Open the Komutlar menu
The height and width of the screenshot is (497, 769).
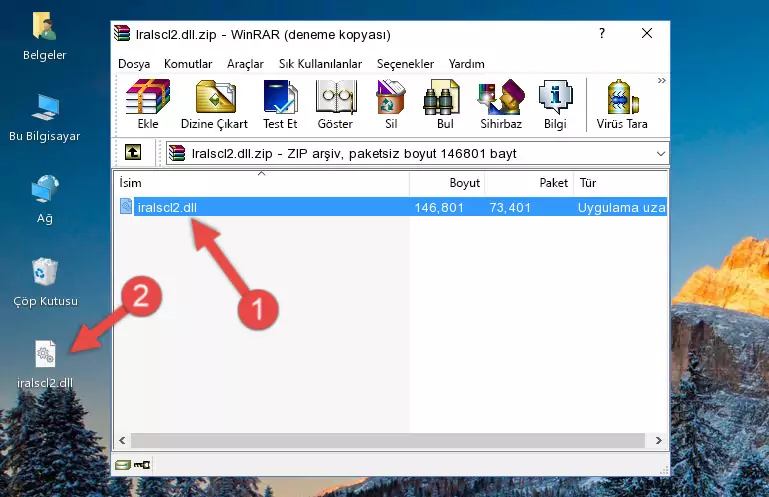tap(188, 64)
